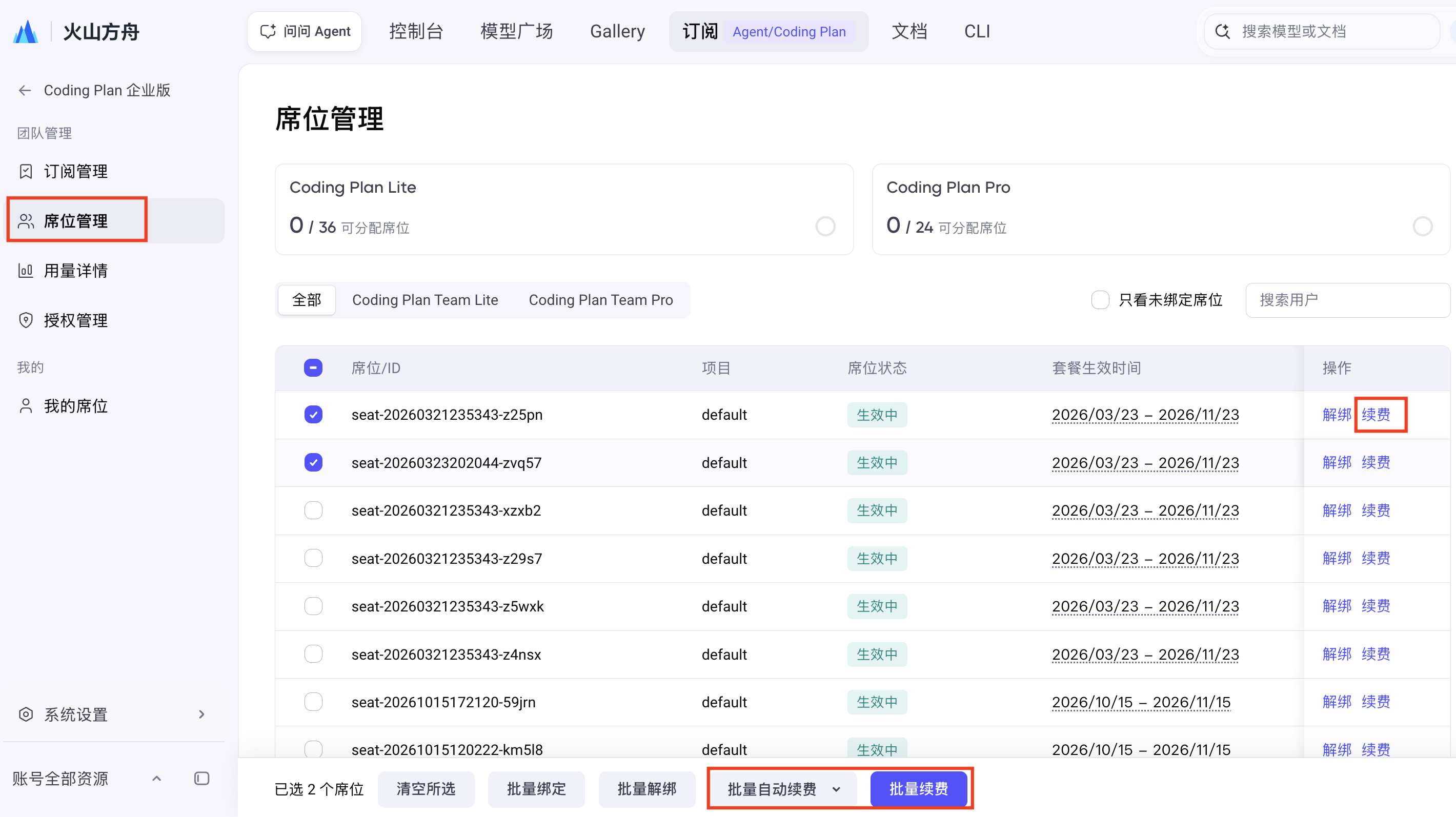This screenshot has width=1456, height=817.
Task: Click the date range of seat-20261015172120-59jrn
Action: click(x=1141, y=702)
